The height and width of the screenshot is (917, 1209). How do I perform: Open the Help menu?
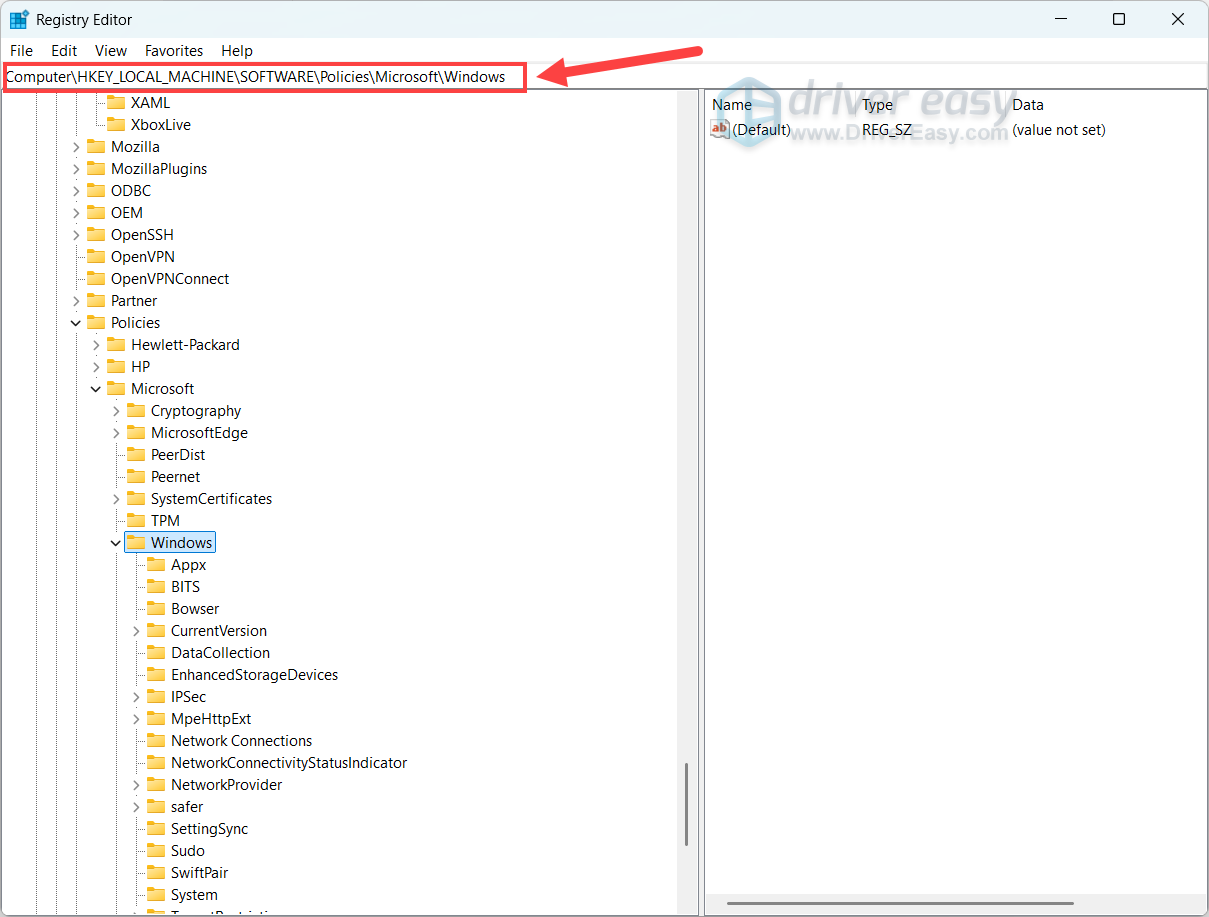[237, 50]
